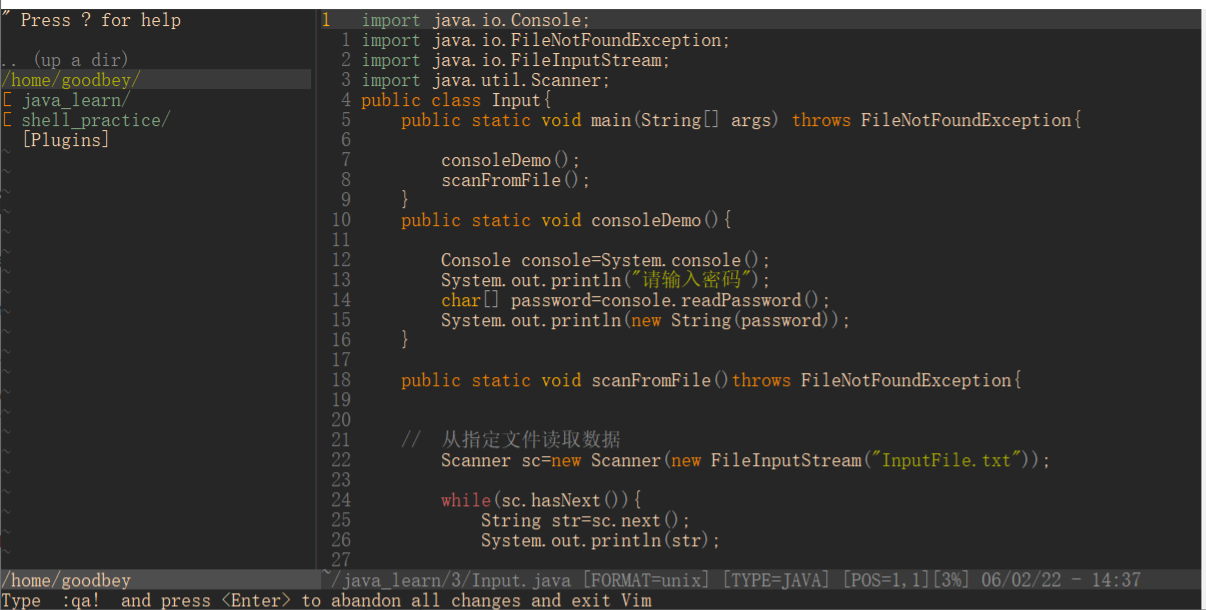Click the 'Console console=System.console();' line
Viewport: 1206px width, 610px height.
(606, 260)
